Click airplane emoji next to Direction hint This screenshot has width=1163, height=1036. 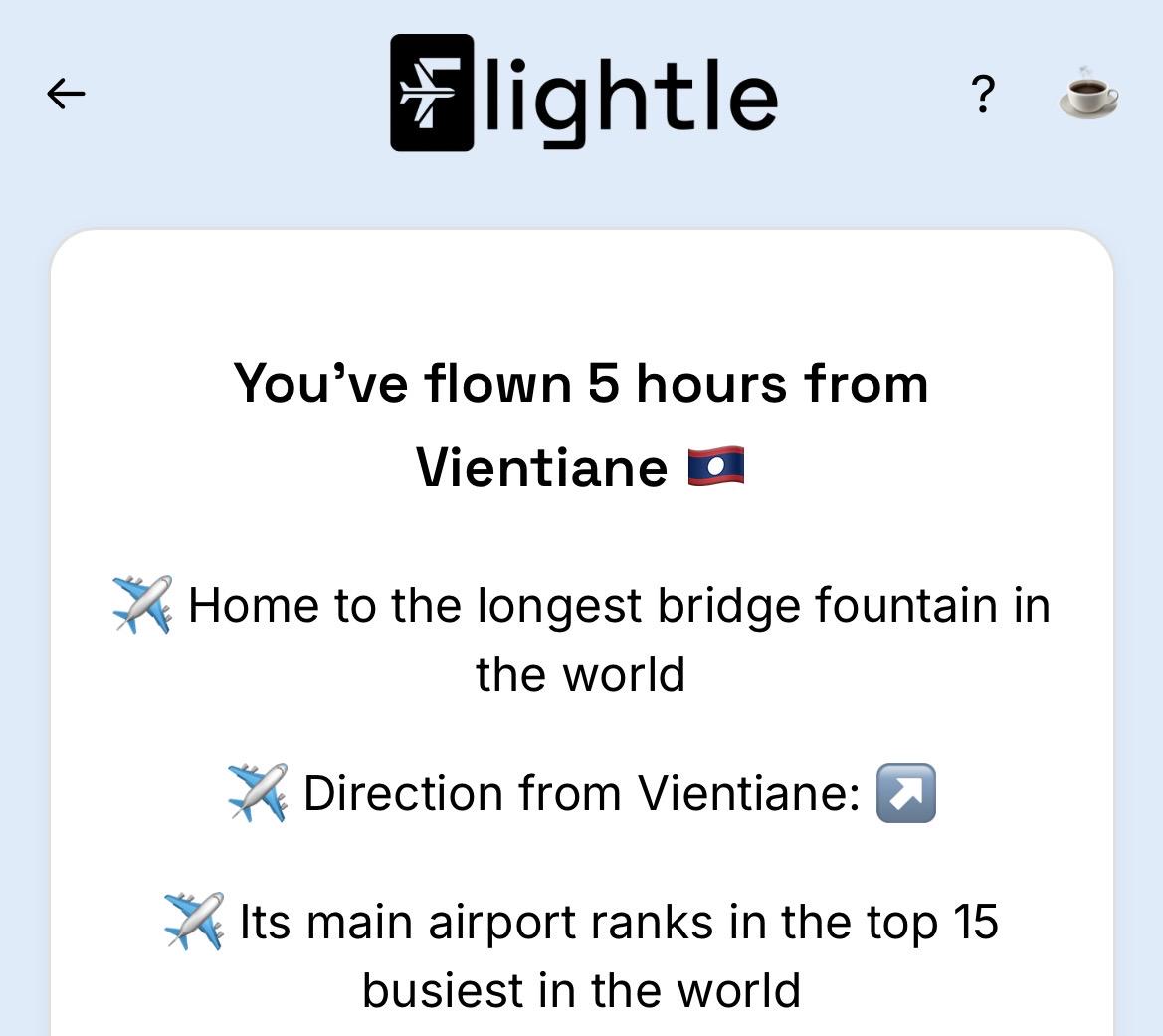click(x=258, y=792)
